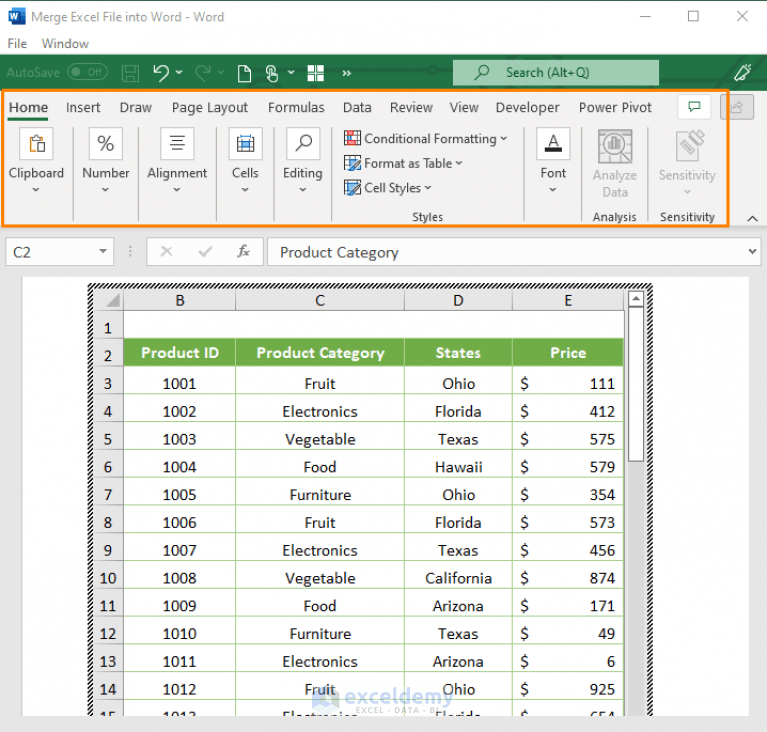Expand the Clipboard group chevron
This screenshot has width=767, height=732.
coord(36,190)
